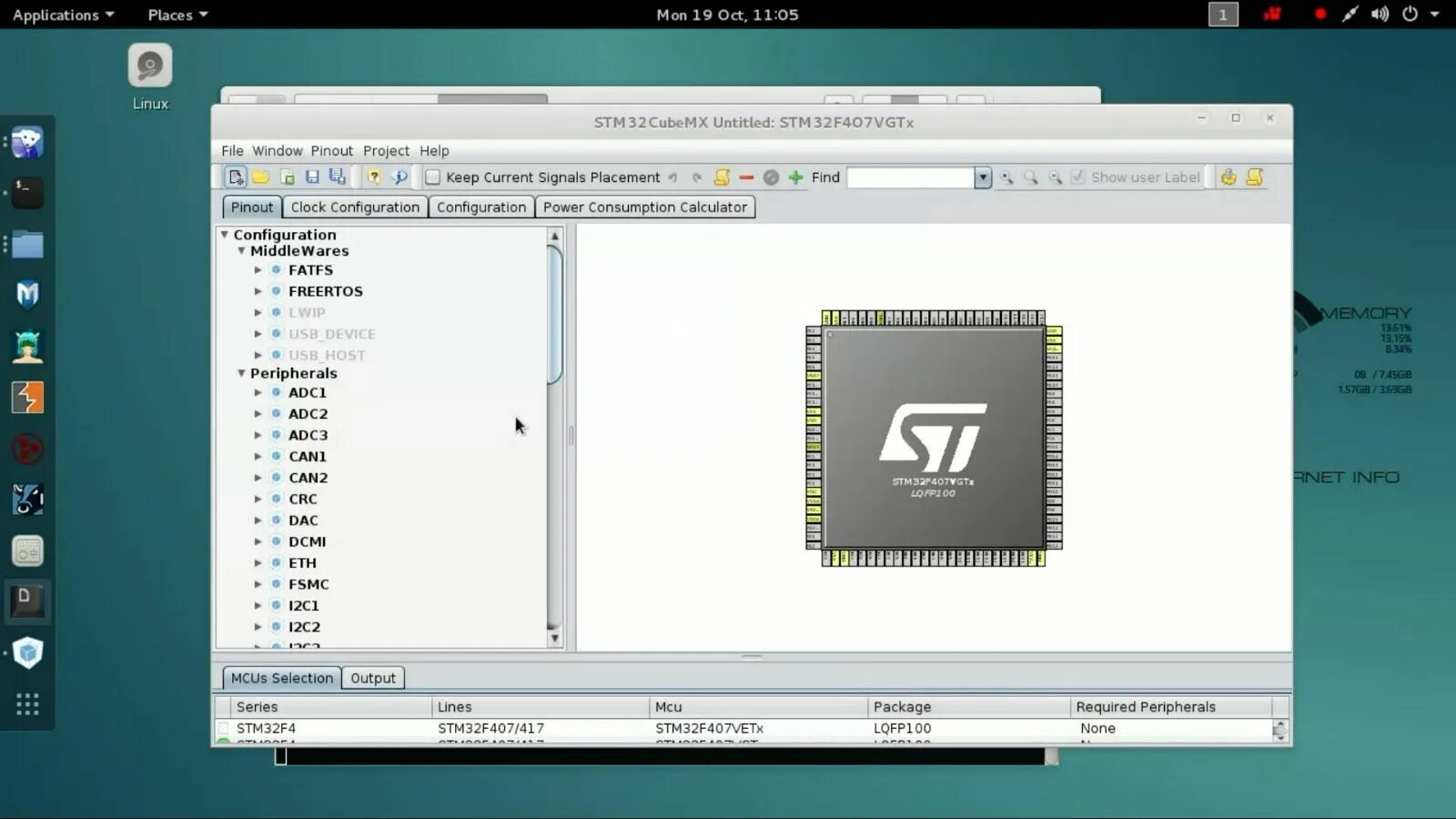
Task: Show all applications grid in dock
Action: pyautogui.click(x=27, y=704)
